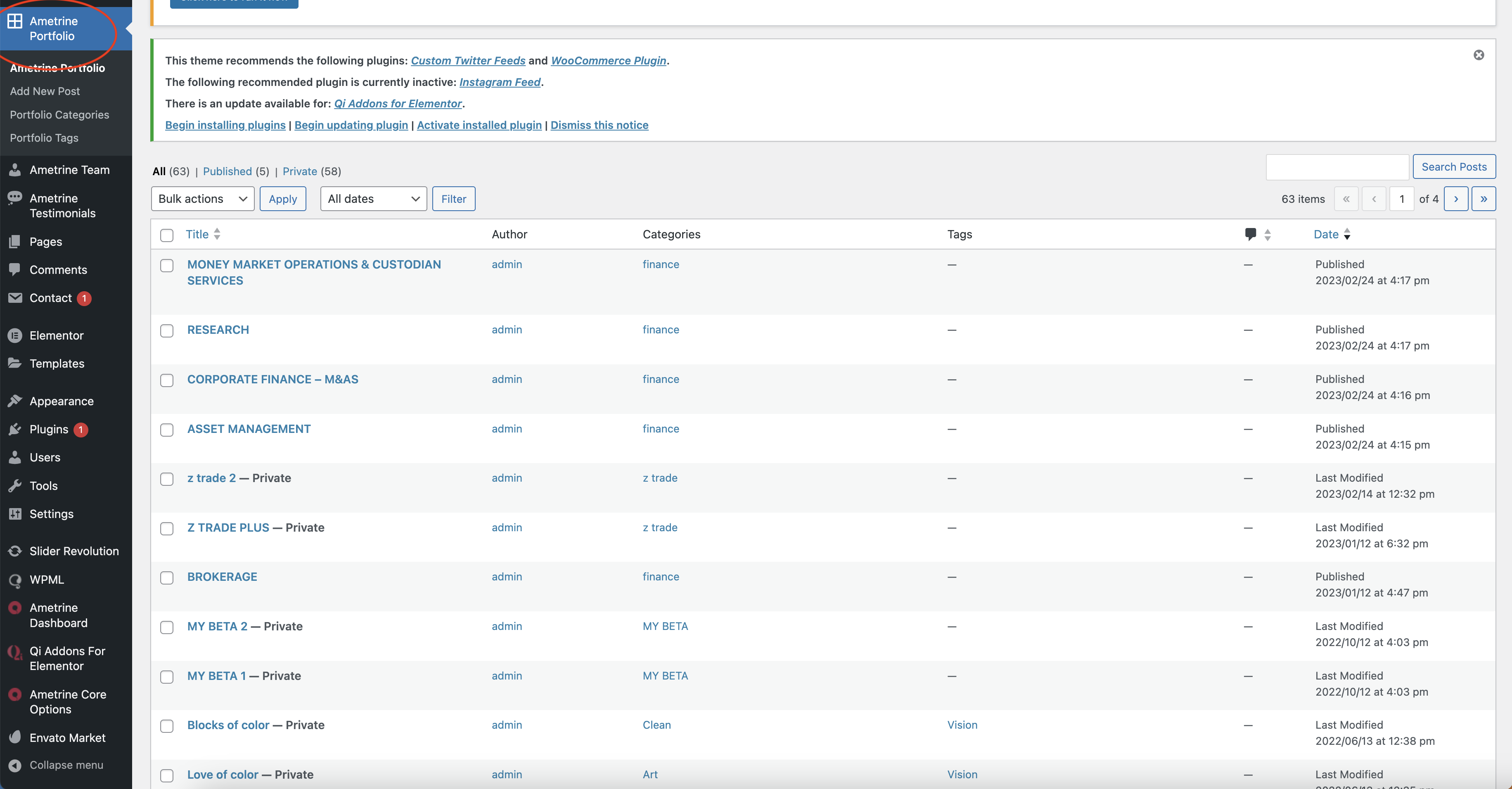Sort by the comments bubble column icon

tap(1250, 234)
